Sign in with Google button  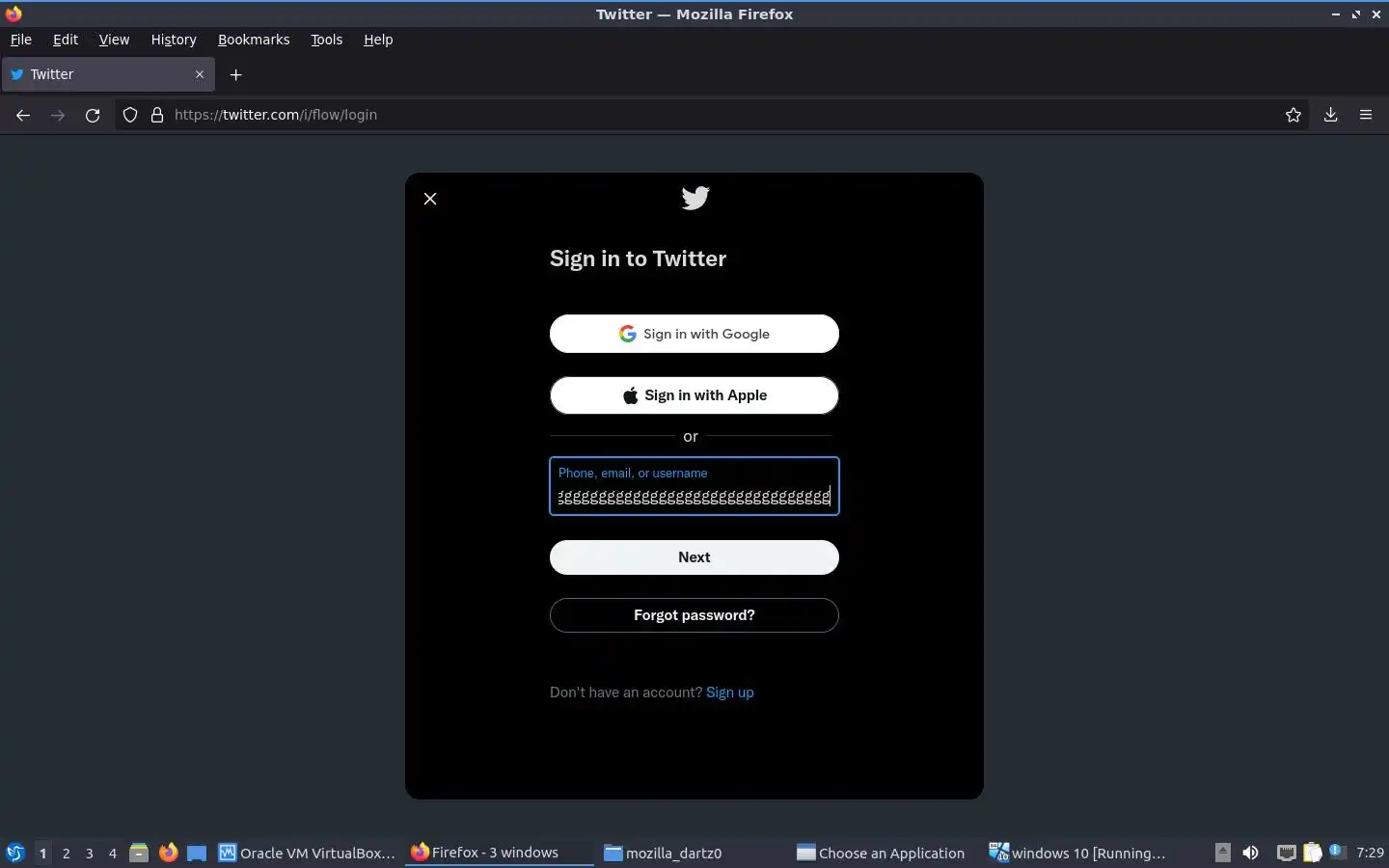pos(694,334)
